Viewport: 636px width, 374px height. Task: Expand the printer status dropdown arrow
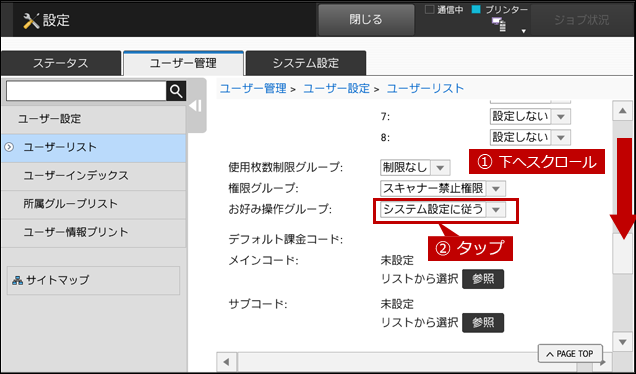[524, 31]
